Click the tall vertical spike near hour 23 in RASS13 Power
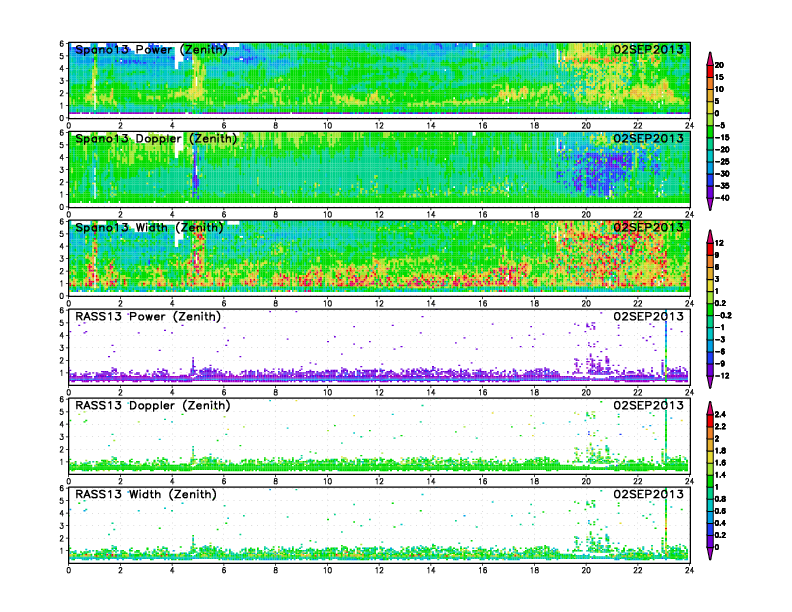 click(666, 345)
